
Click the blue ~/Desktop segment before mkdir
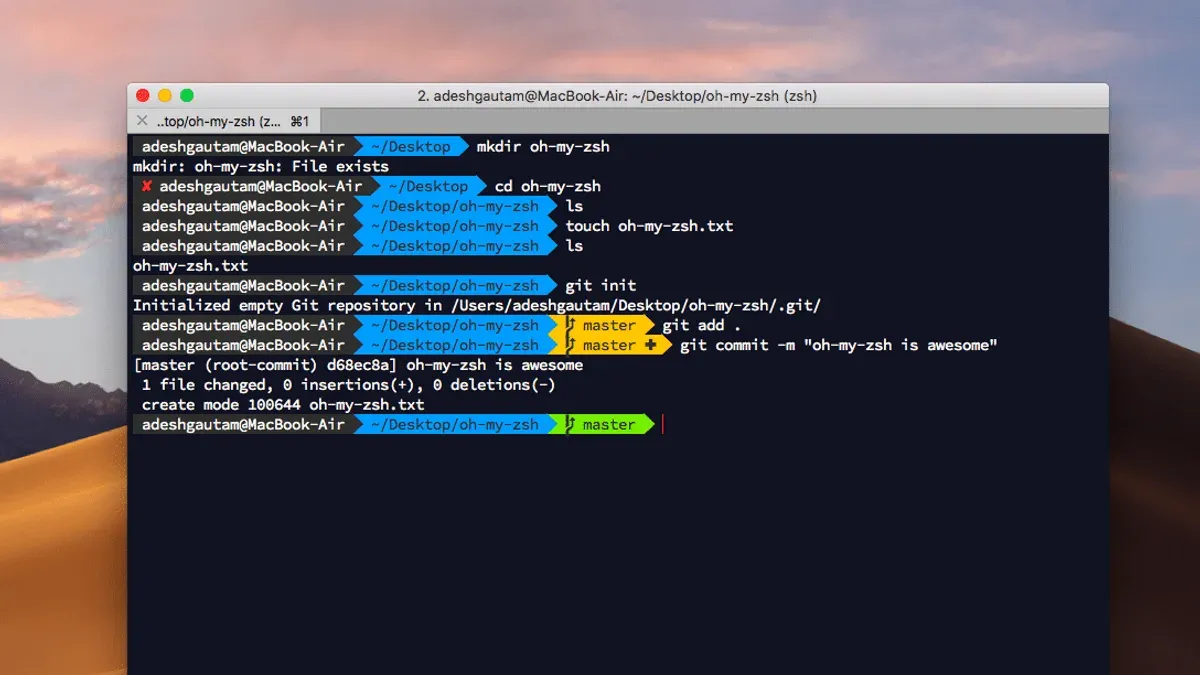pyautogui.click(x=411, y=147)
